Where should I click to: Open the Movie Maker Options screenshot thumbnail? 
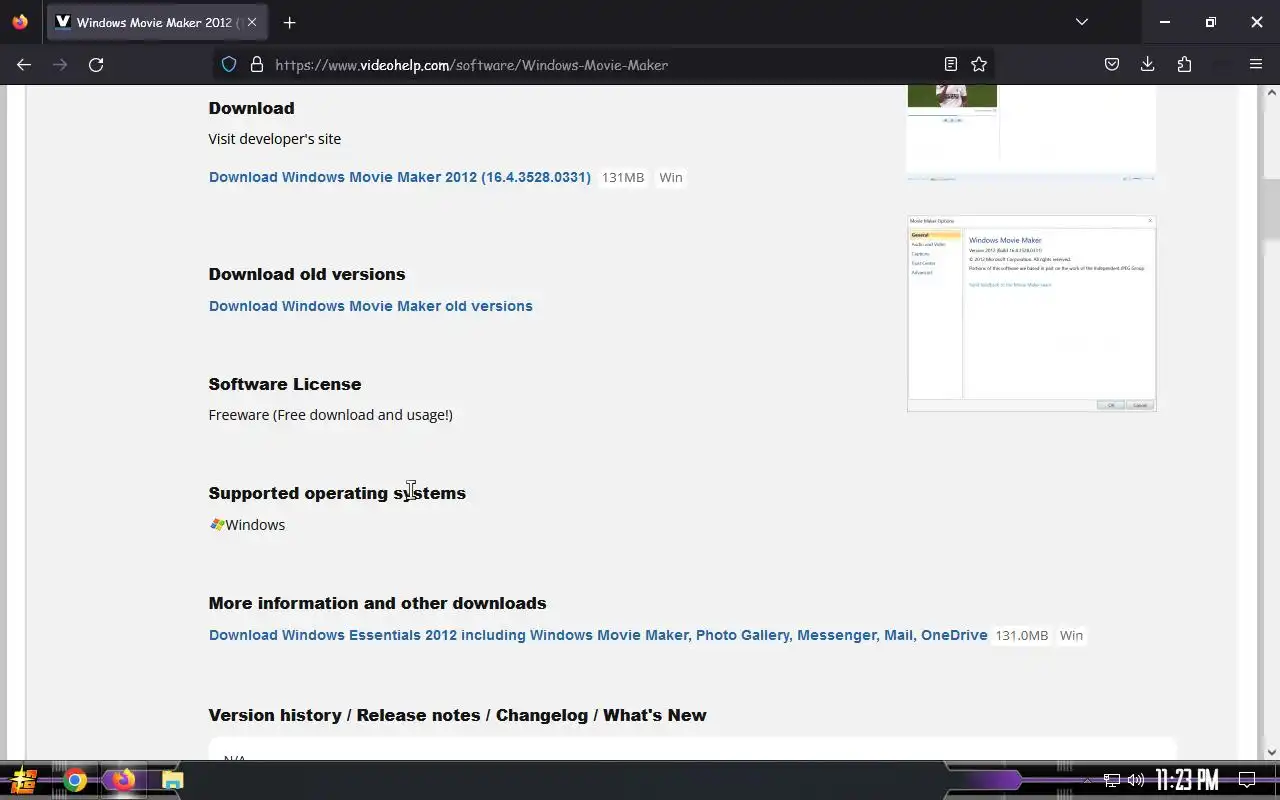pos(1032,313)
